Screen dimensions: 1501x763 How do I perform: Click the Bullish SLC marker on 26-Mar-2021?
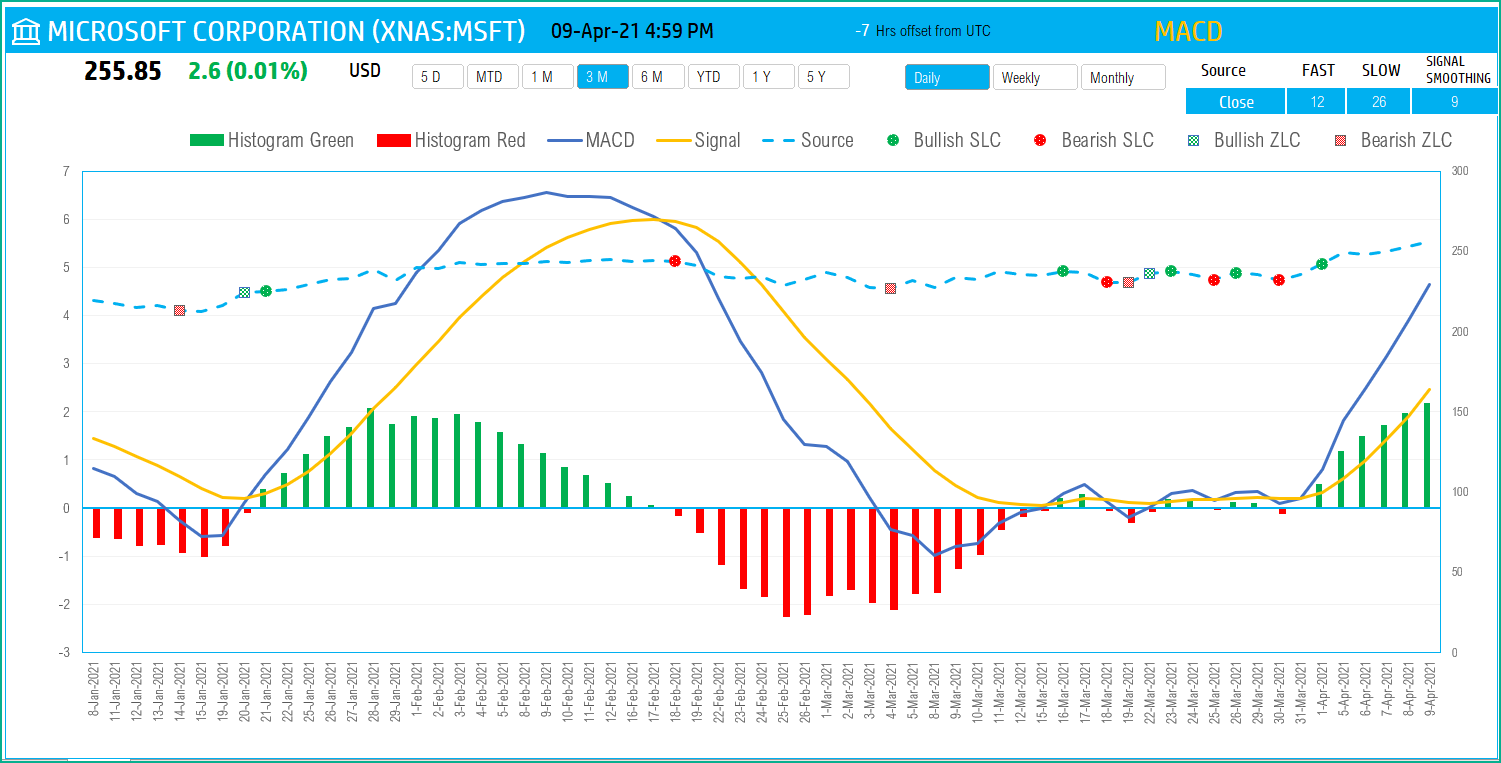(x=1236, y=273)
